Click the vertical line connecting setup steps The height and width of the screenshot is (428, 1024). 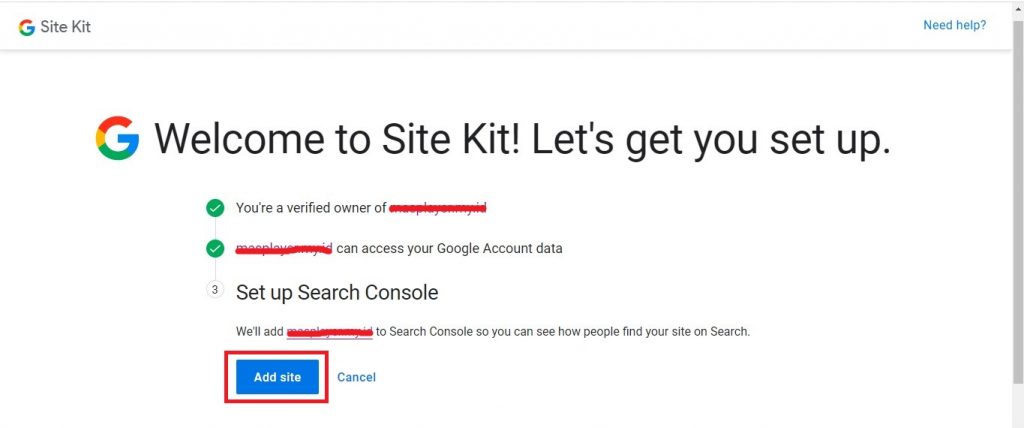coord(215,269)
